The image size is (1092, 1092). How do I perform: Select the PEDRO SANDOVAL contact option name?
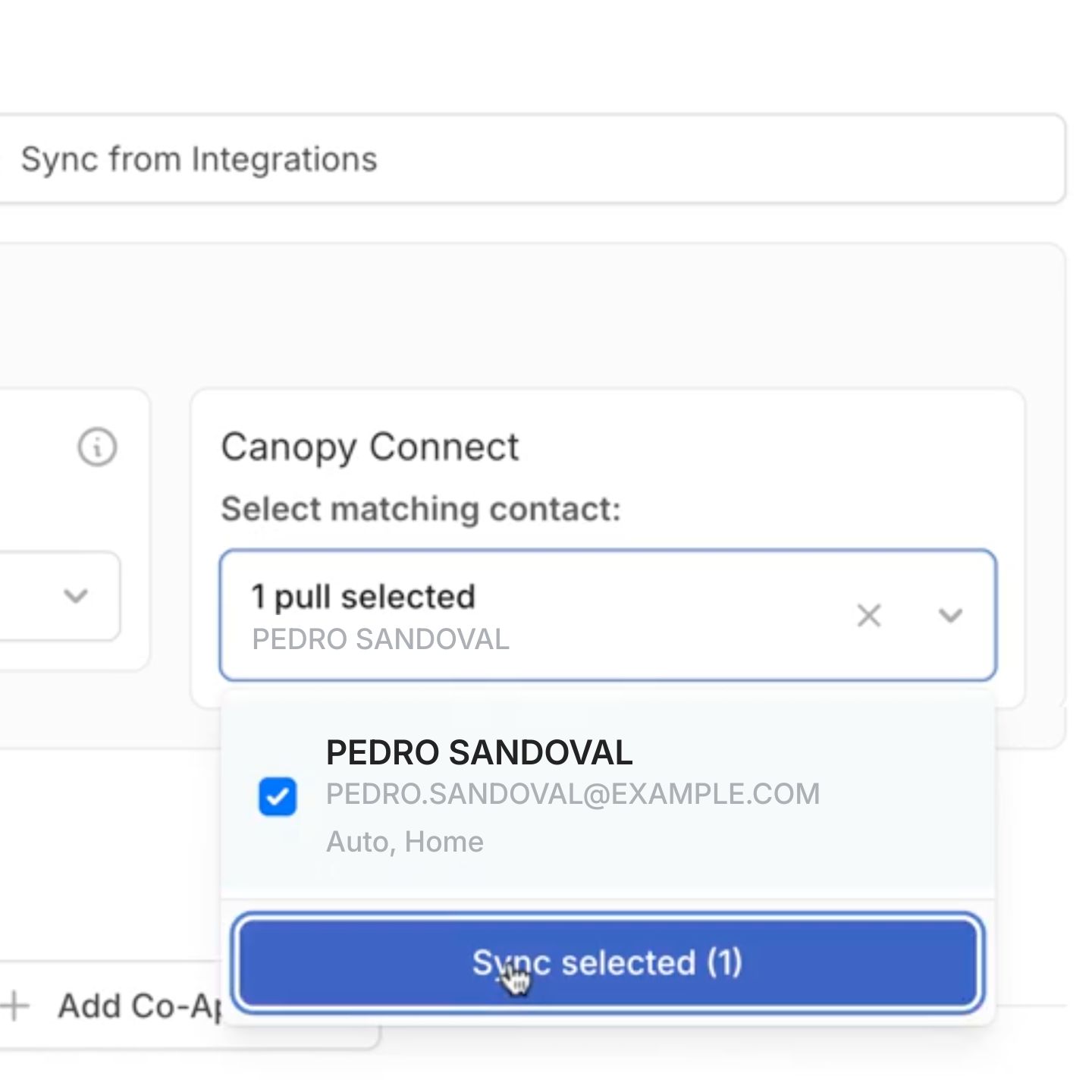coord(479,752)
